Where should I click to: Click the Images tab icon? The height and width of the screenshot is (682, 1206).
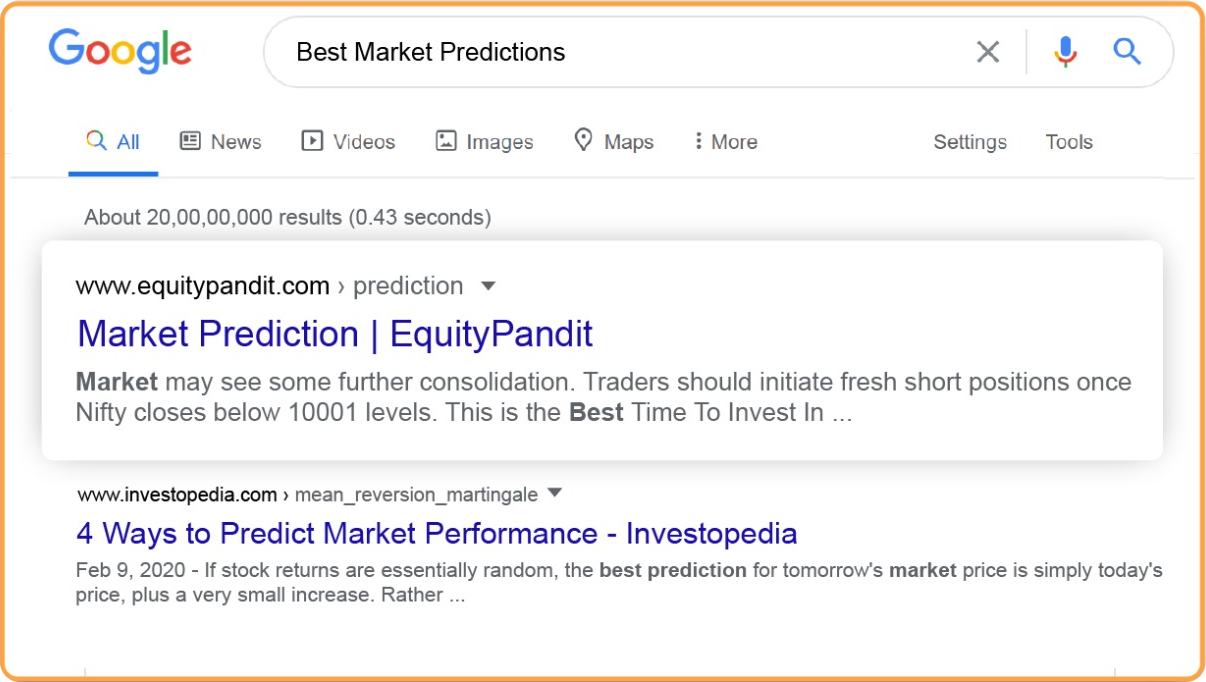[446, 141]
